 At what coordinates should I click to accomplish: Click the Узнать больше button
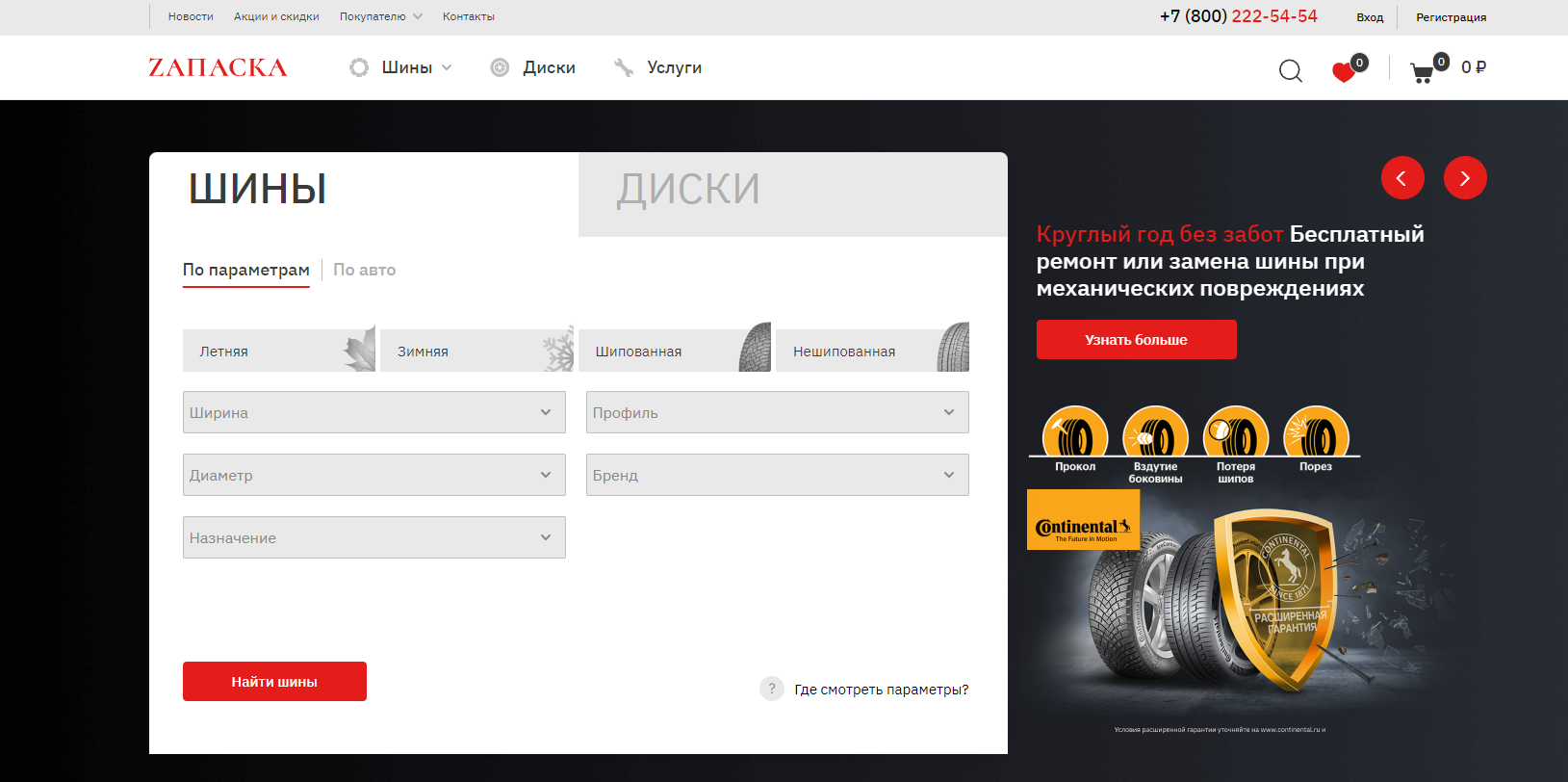pos(1137,339)
